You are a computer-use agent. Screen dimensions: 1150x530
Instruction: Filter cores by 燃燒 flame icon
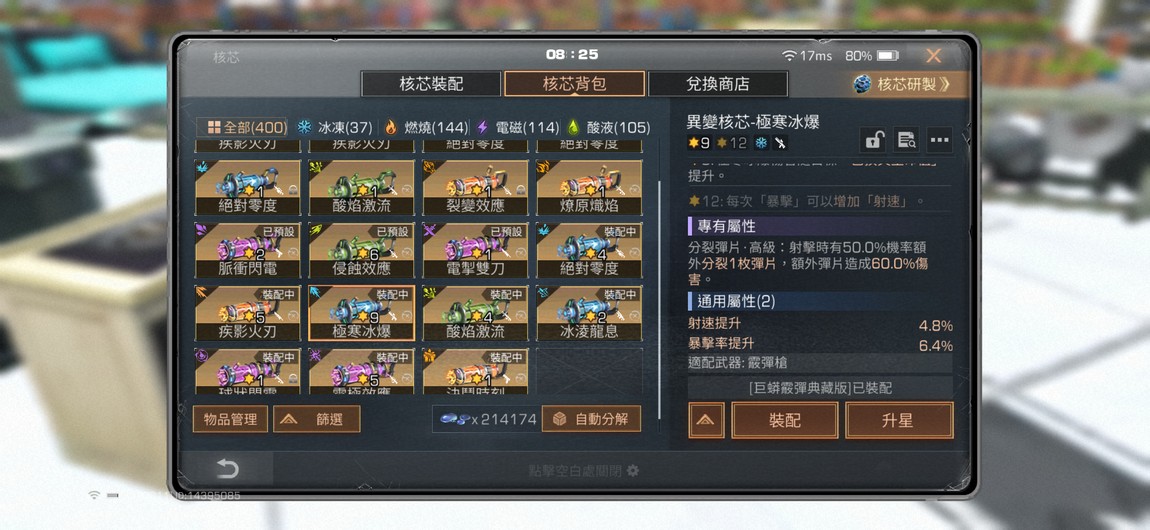click(x=391, y=128)
